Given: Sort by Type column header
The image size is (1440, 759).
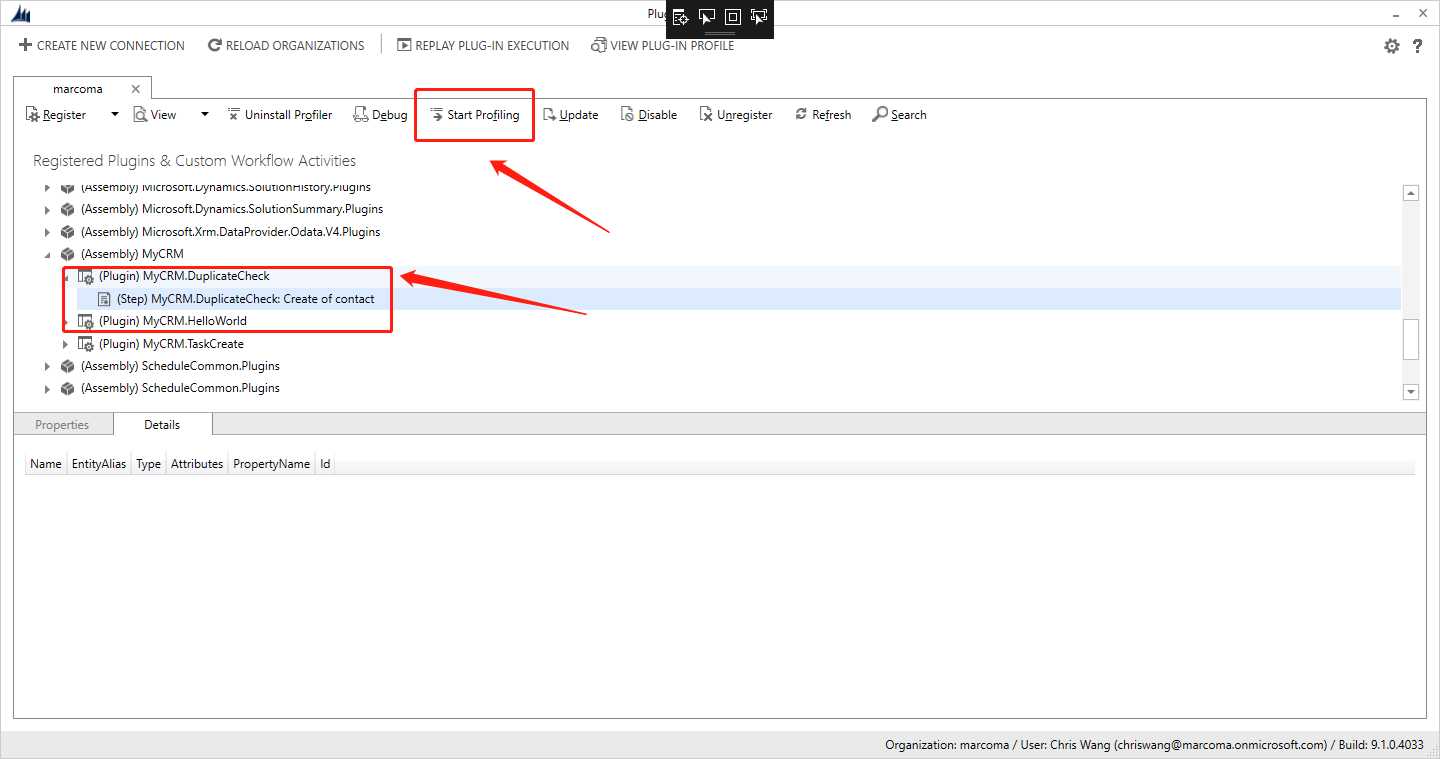Looking at the screenshot, I should [x=149, y=464].
